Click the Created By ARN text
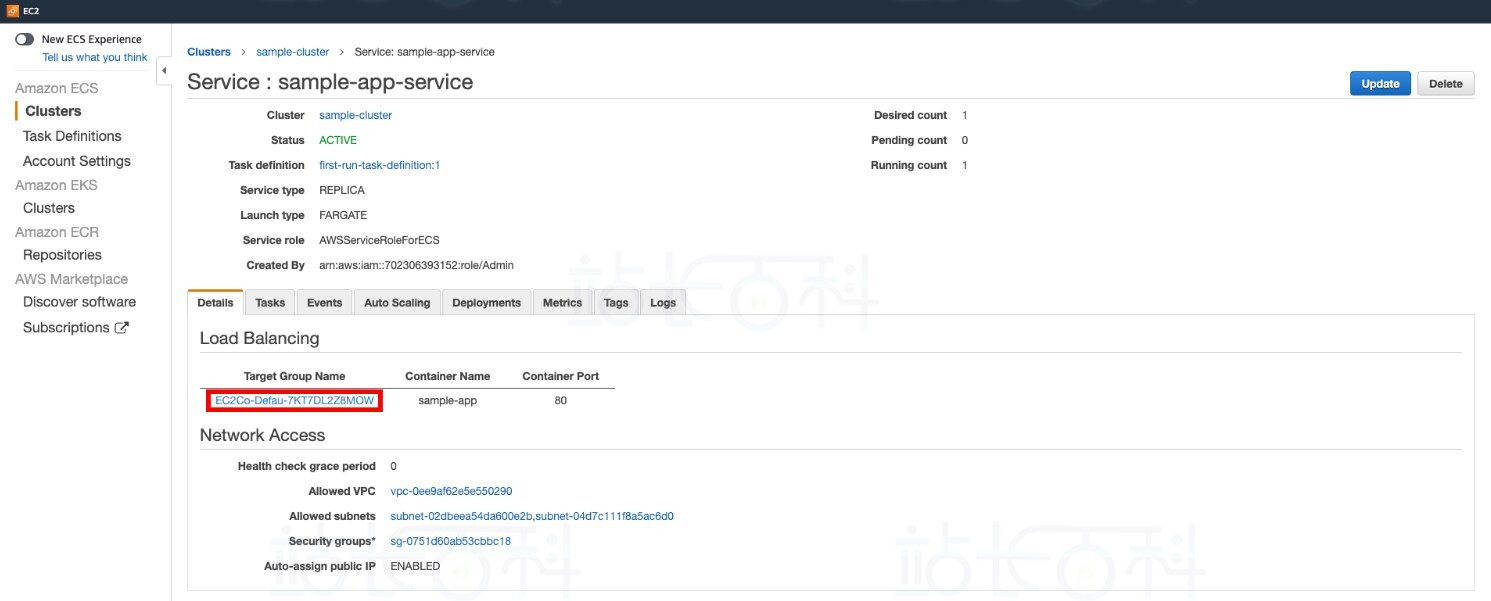This screenshot has width=1491, height=601. point(416,265)
